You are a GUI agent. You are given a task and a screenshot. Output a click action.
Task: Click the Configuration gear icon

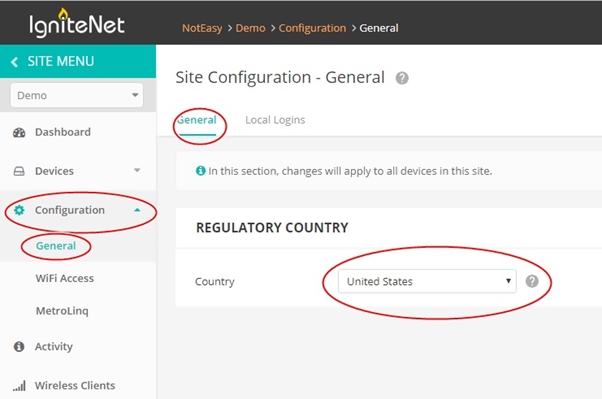tap(19, 210)
